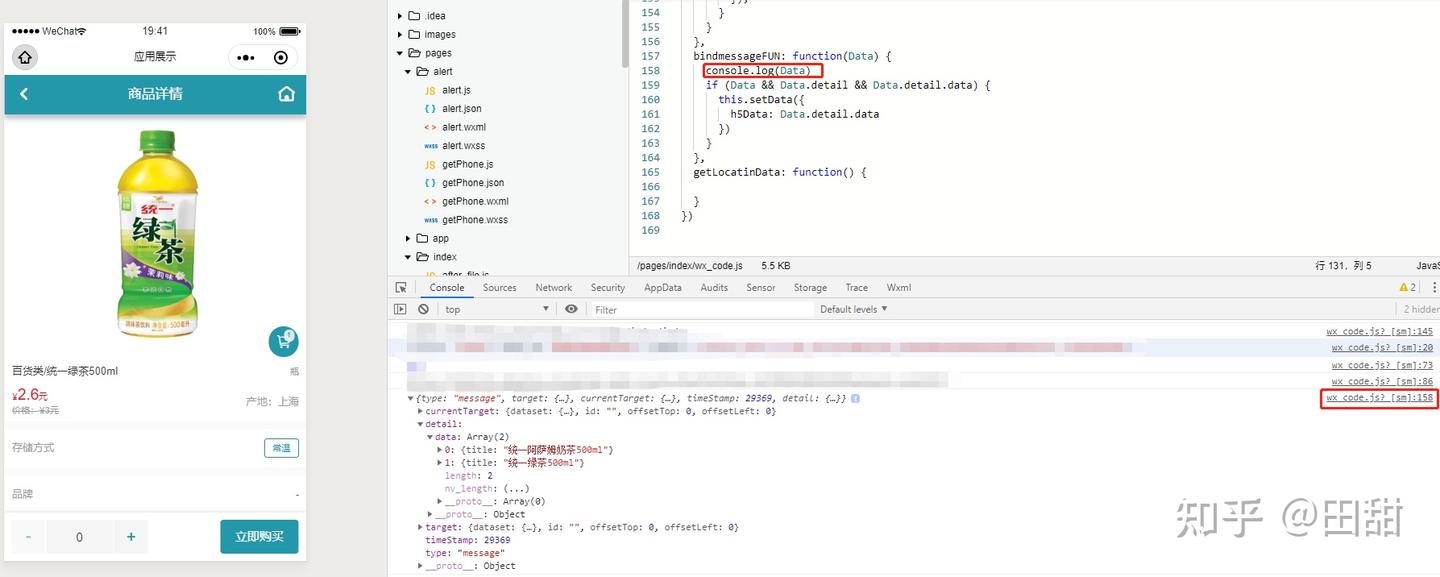
Task: Increase quantity with the plus button
Action: point(131,537)
